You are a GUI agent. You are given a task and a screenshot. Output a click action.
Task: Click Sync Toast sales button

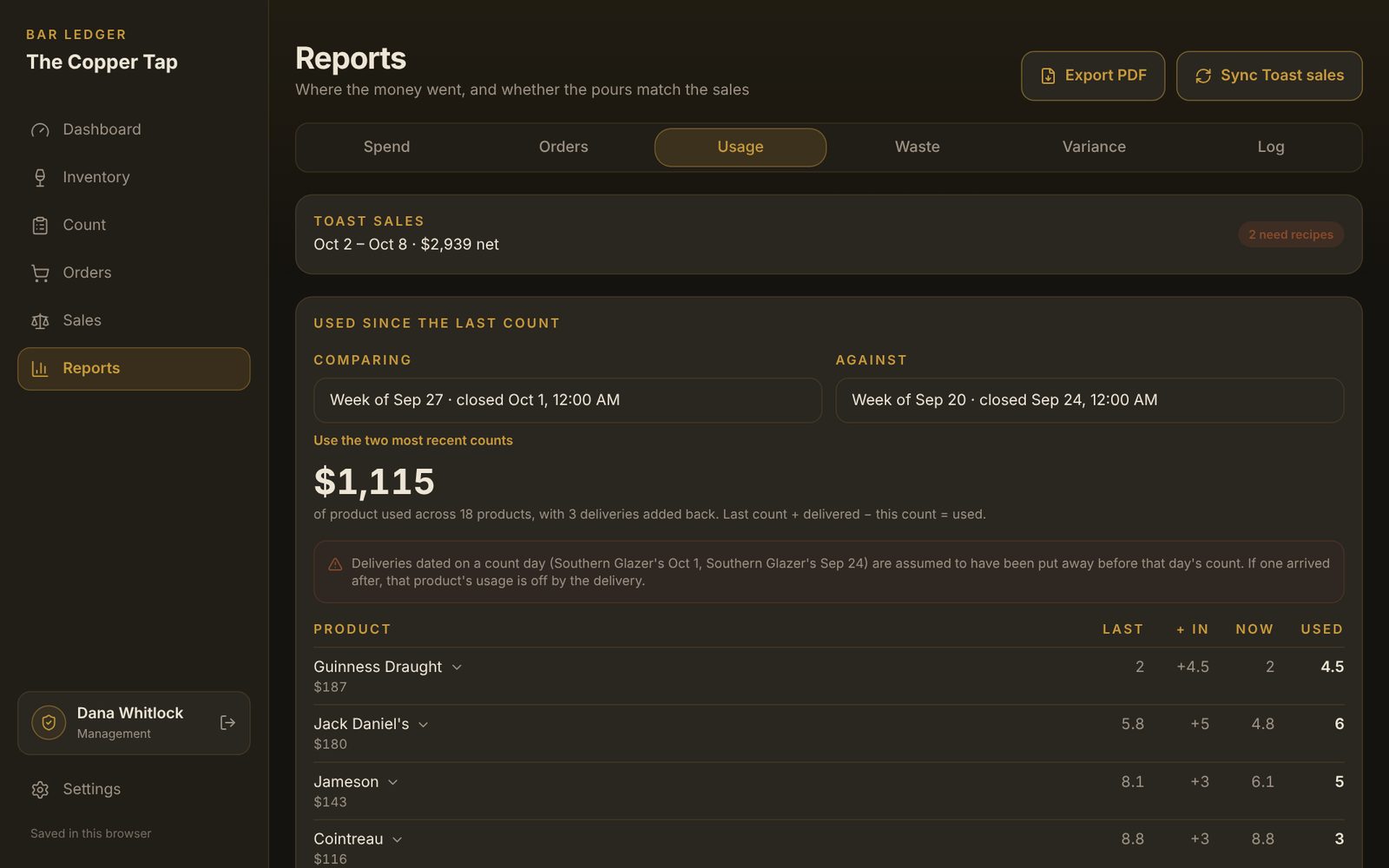coord(1269,76)
